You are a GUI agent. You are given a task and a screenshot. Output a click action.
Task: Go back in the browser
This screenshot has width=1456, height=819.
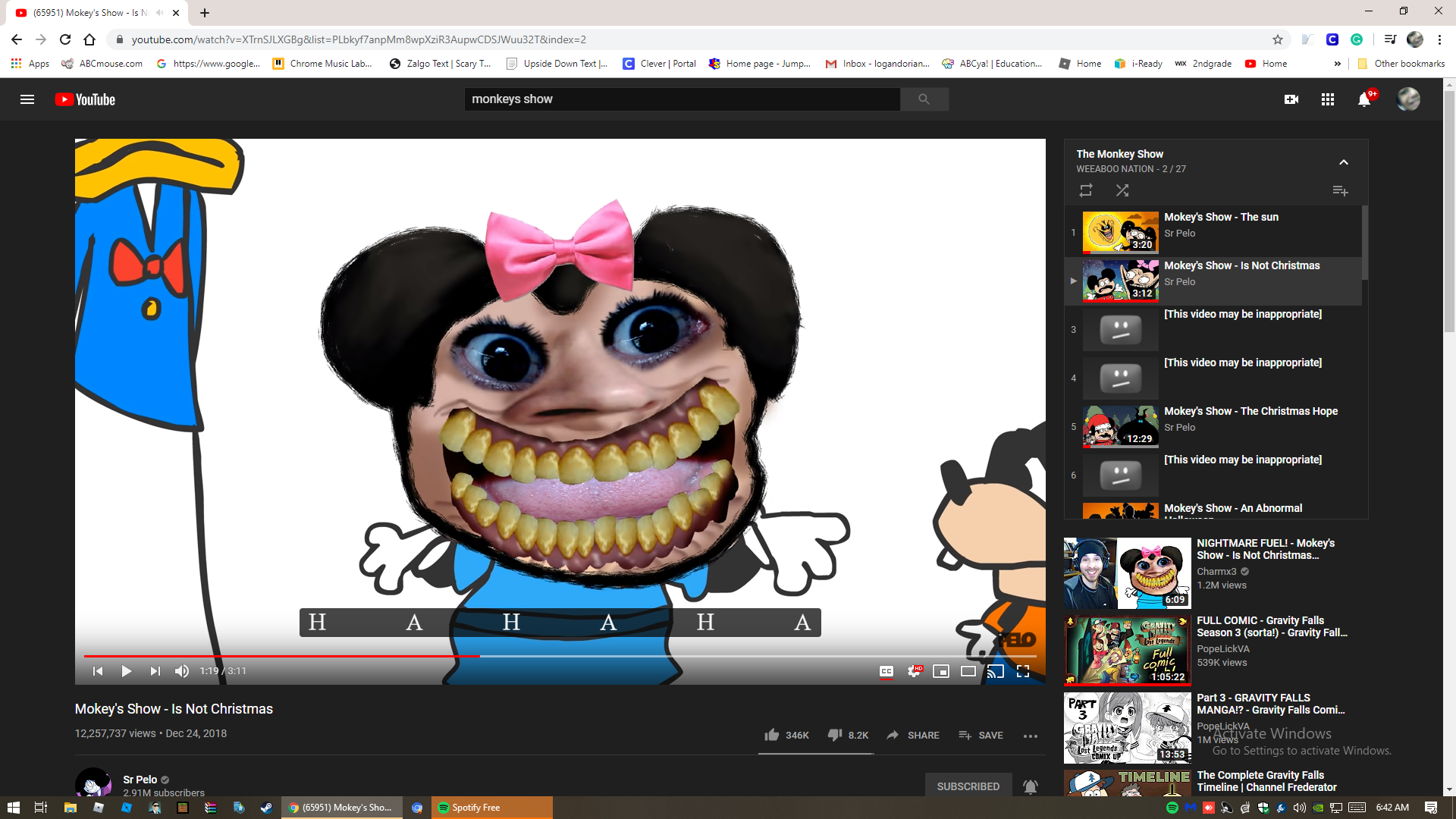pos(17,39)
